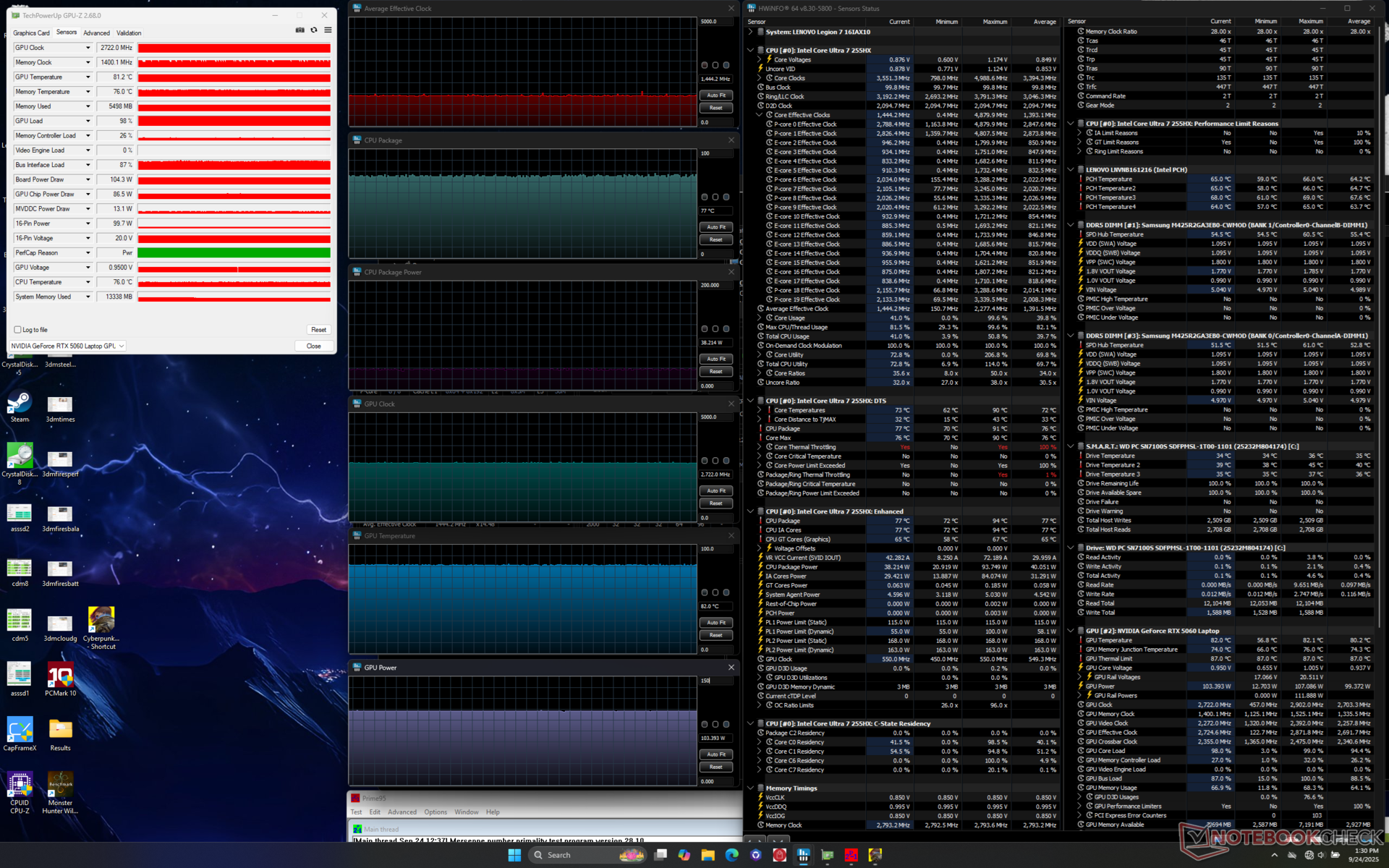Open the Advanced menu in Prime95
The image size is (1389, 868).
pos(402,812)
